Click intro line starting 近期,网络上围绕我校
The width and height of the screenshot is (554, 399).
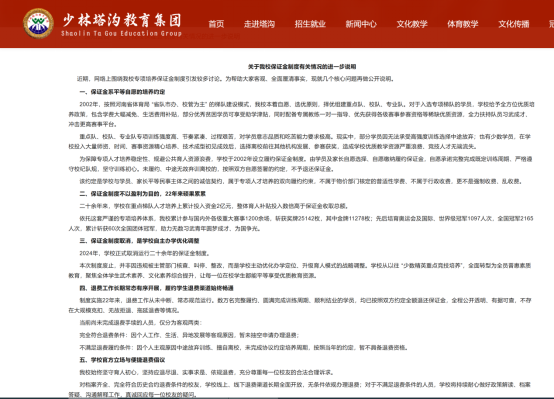tap(235, 79)
